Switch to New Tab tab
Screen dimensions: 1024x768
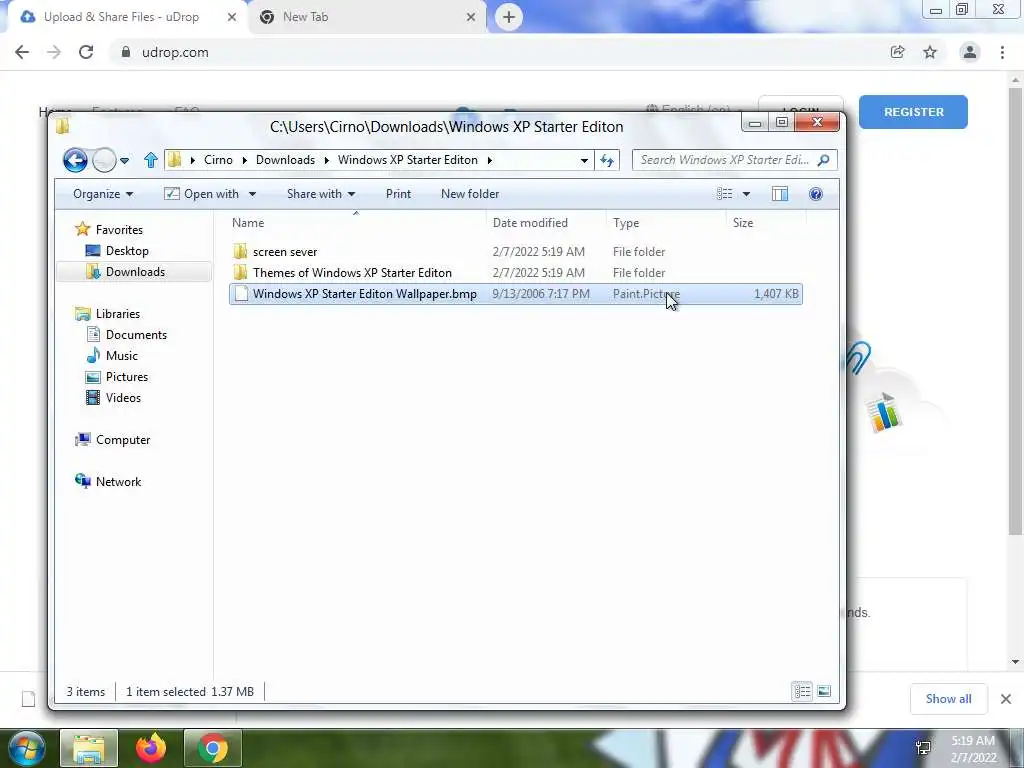tap(369, 17)
